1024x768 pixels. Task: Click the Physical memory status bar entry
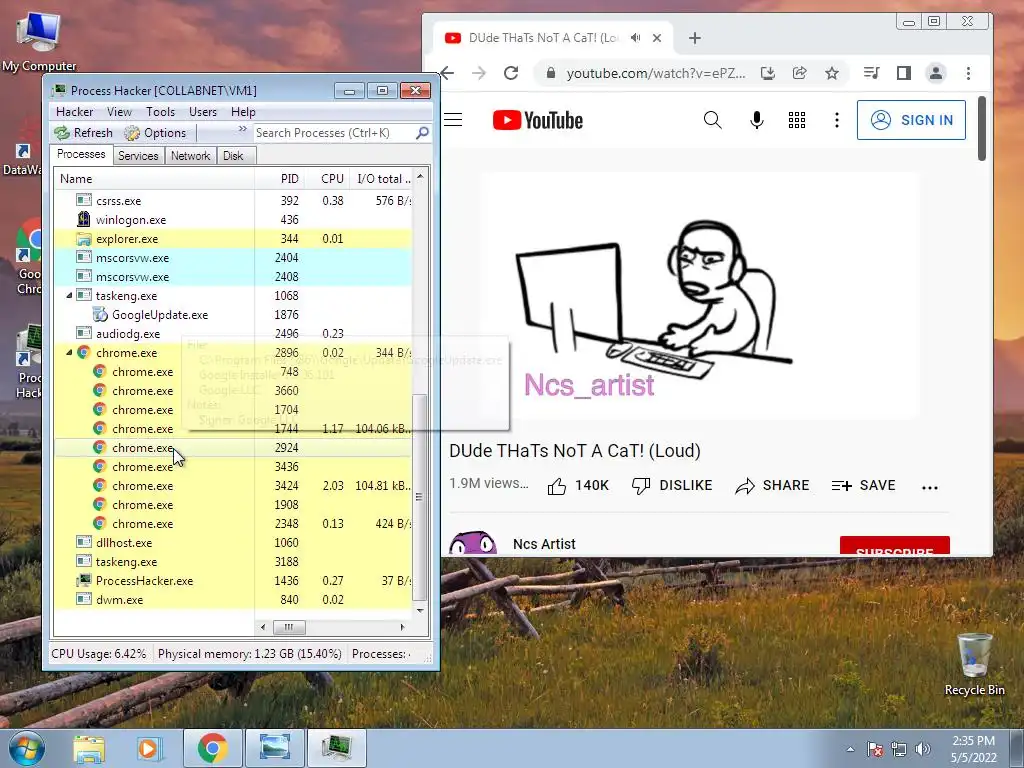click(249, 654)
